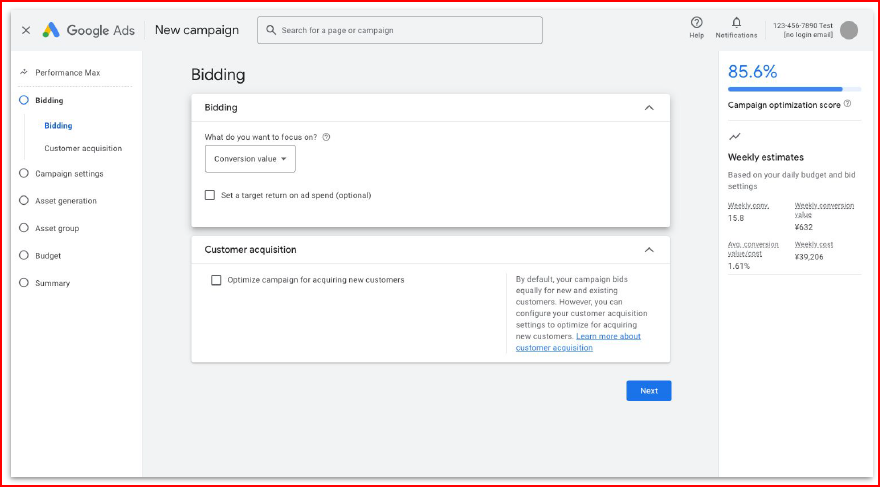Check optimize for acquiring new customers

[x=216, y=280]
